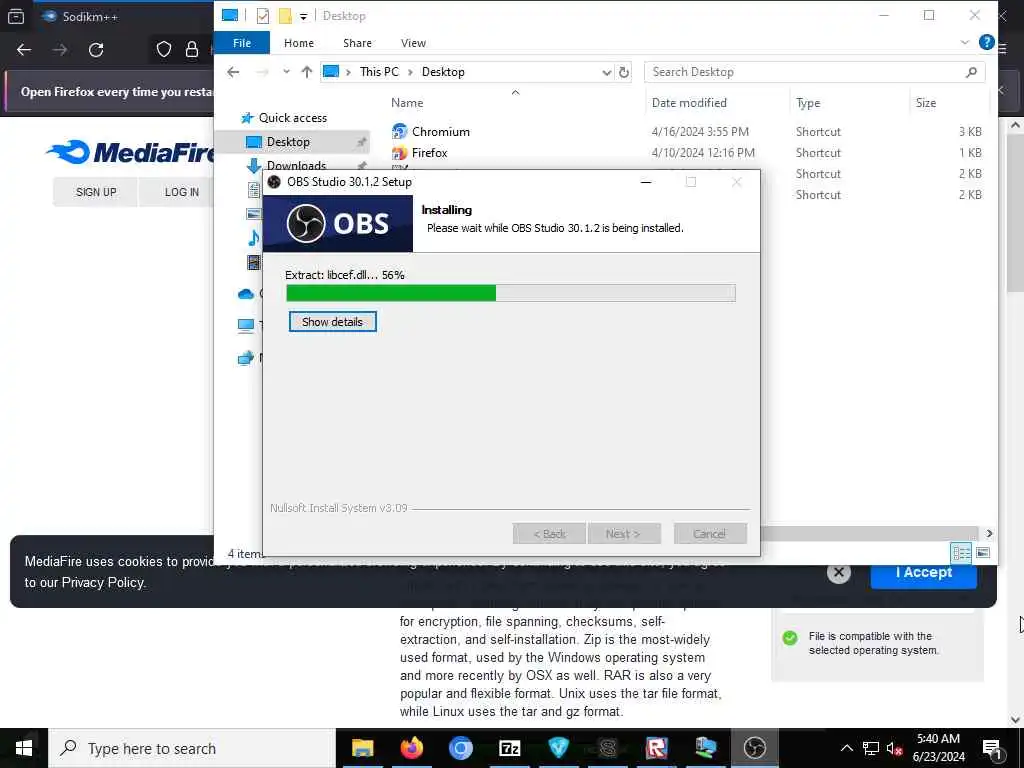Select Music icon in Explorer sidebar
Image resolution: width=1024 pixels, height=768 pixels.
click(x=253, y=238)
